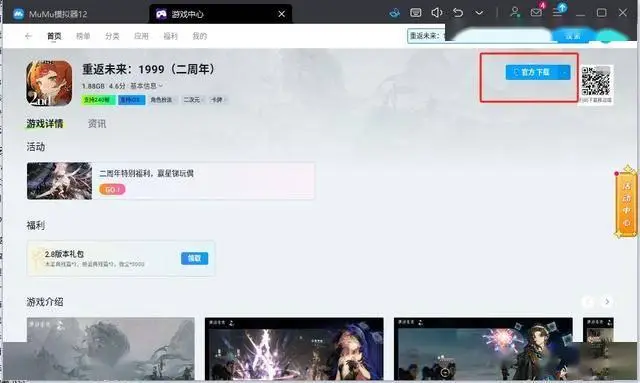The height and width of the screenshot is (383, 640).
Task: Switch to the 我的 tab
Action: 200,36
